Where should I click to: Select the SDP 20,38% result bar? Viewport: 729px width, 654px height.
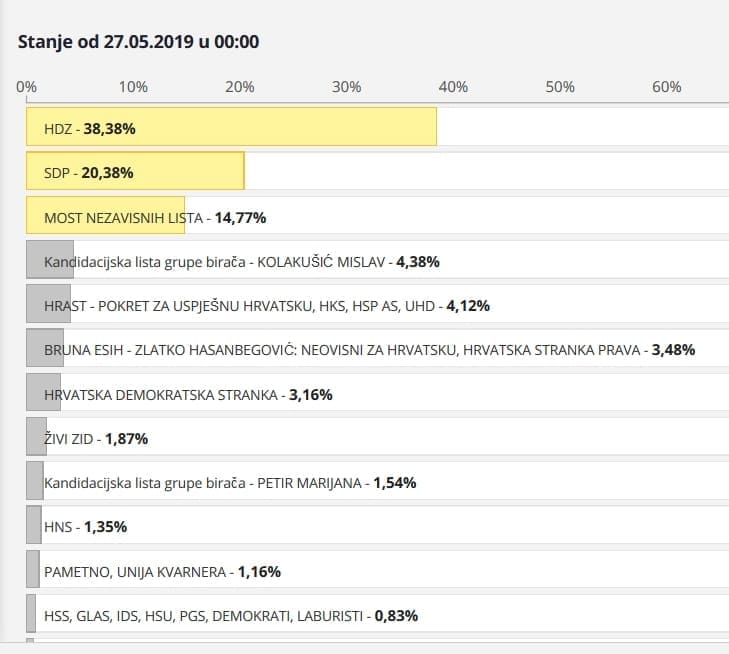(135, 172)
